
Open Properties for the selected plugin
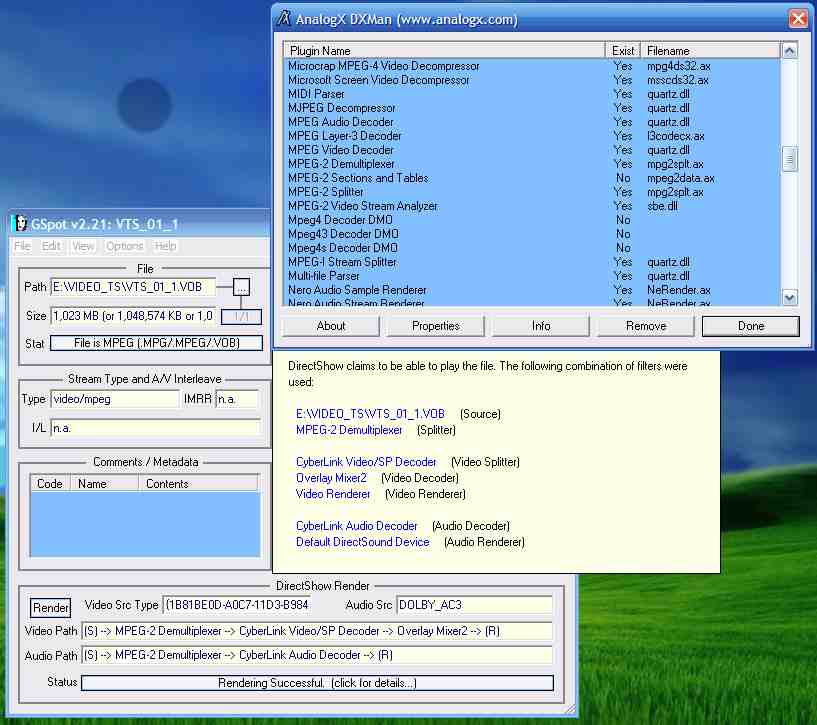click(436, 326)
